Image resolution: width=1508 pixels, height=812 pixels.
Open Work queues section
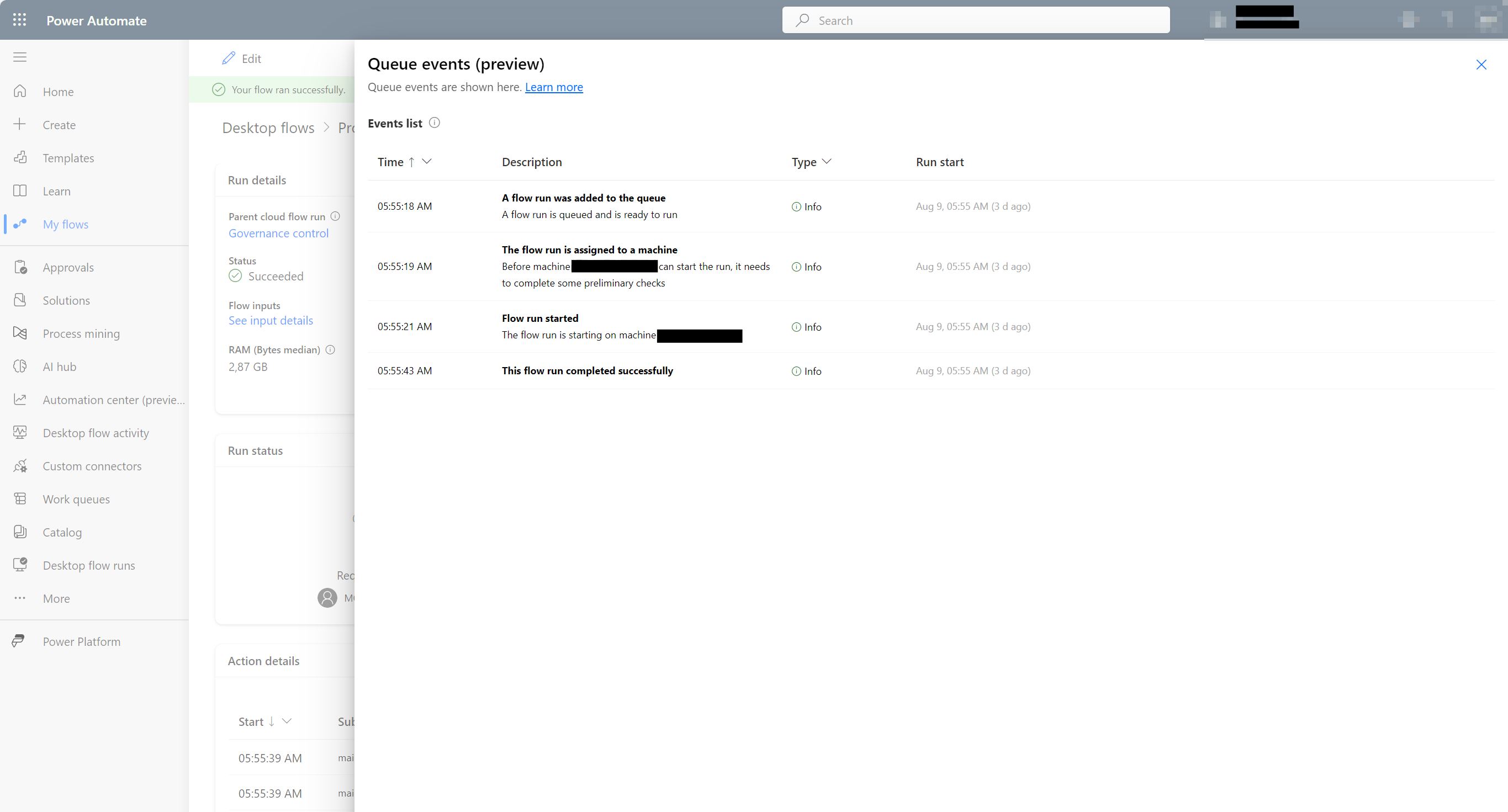tap(77, 498)
